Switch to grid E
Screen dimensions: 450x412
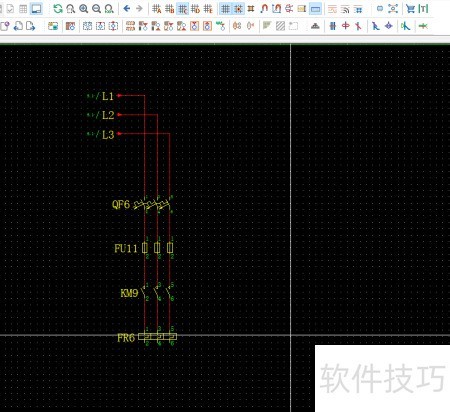click(x=208, y=9)
